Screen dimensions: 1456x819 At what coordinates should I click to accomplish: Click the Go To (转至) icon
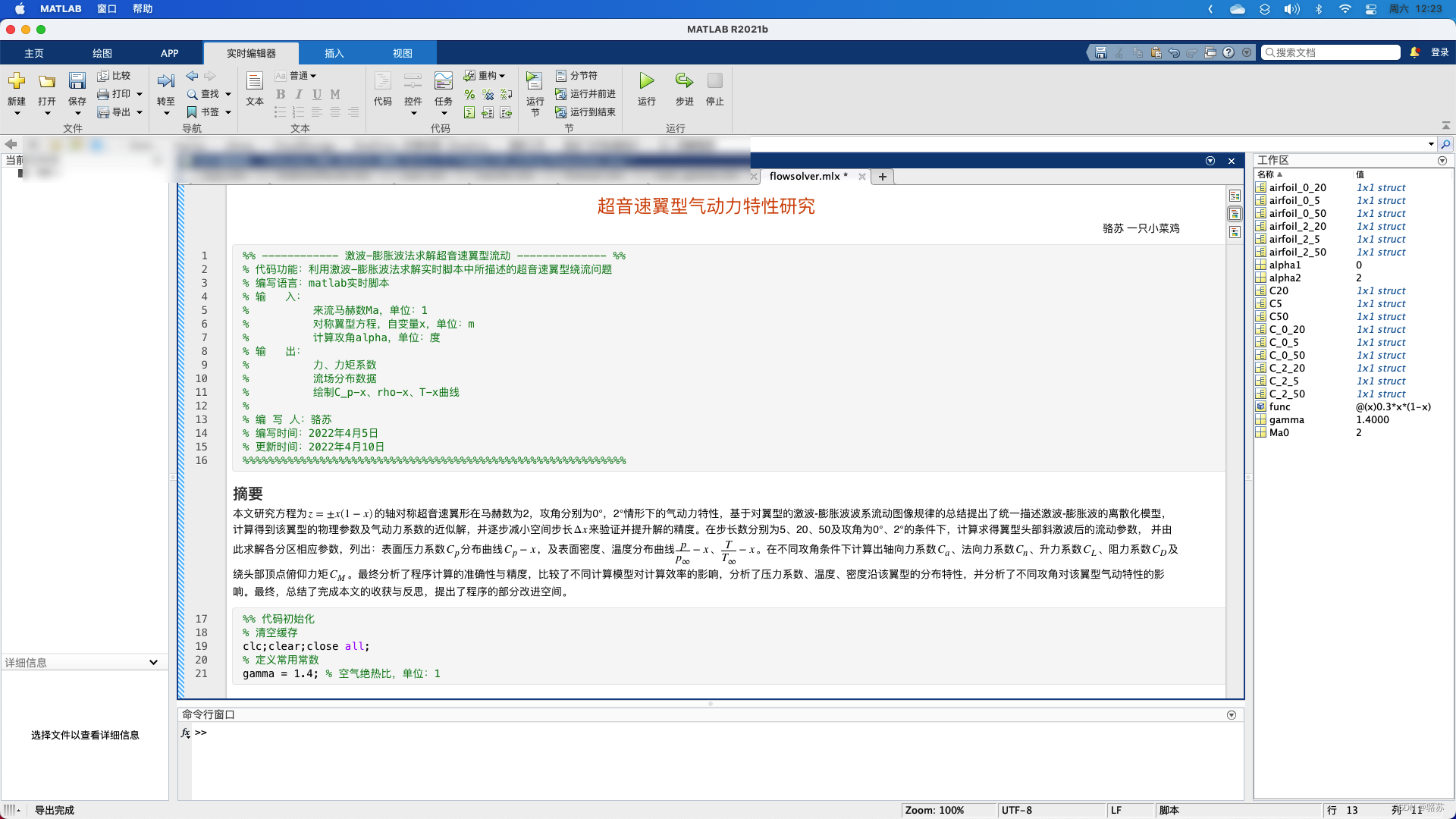click(x=165, y=81)
